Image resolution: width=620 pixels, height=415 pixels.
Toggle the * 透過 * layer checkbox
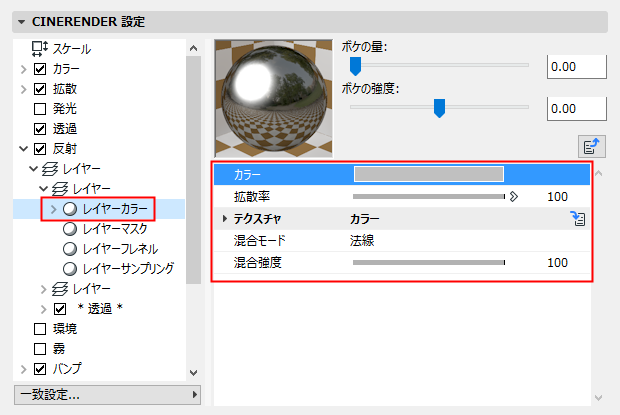60,309
